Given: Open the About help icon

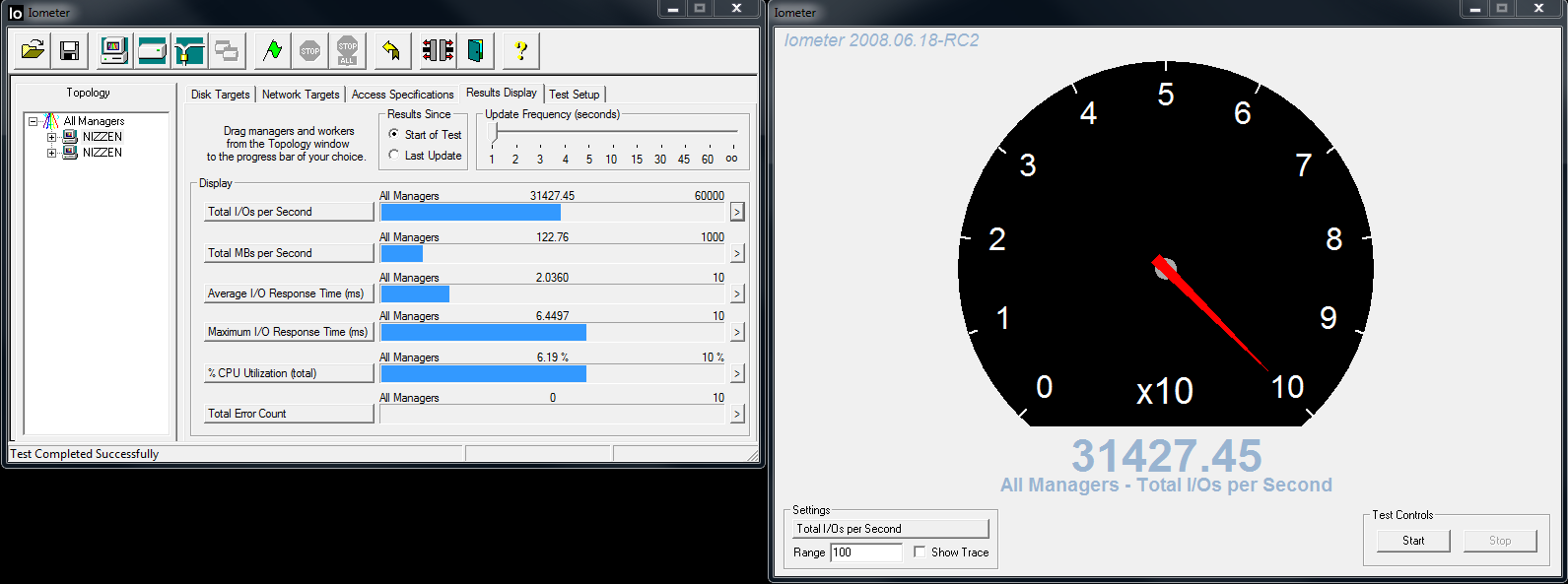Looking at the screenshot, I should pyautogui.click(x=520, y=50).
